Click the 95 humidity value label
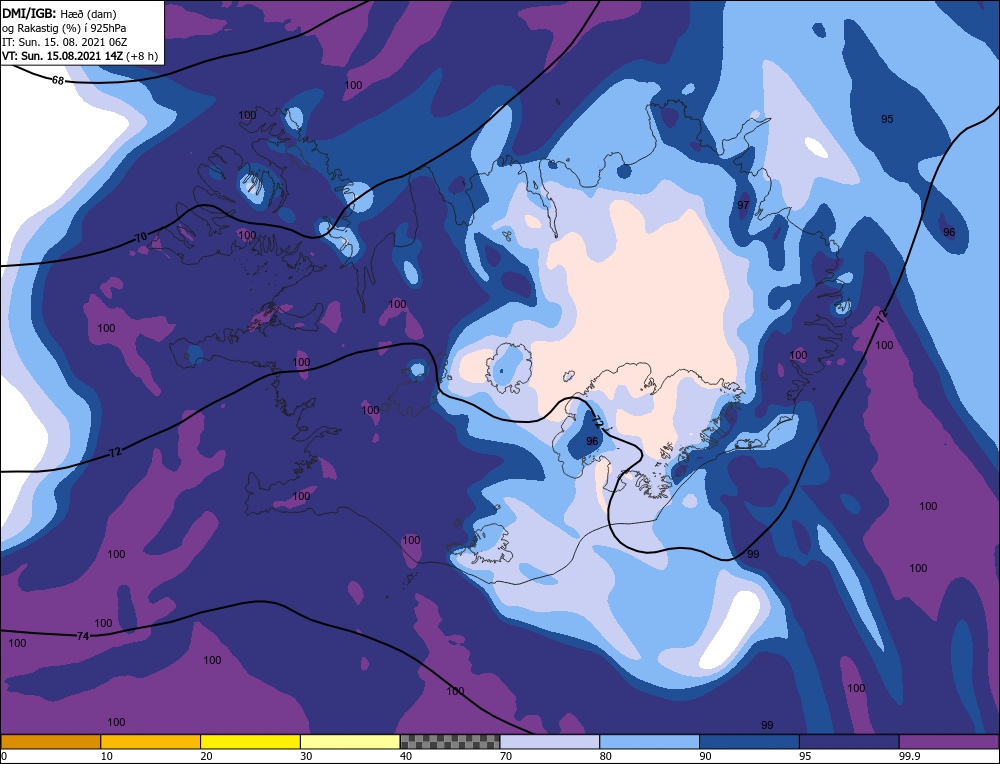Viewport: 1000px width, 764px height. 887,119
